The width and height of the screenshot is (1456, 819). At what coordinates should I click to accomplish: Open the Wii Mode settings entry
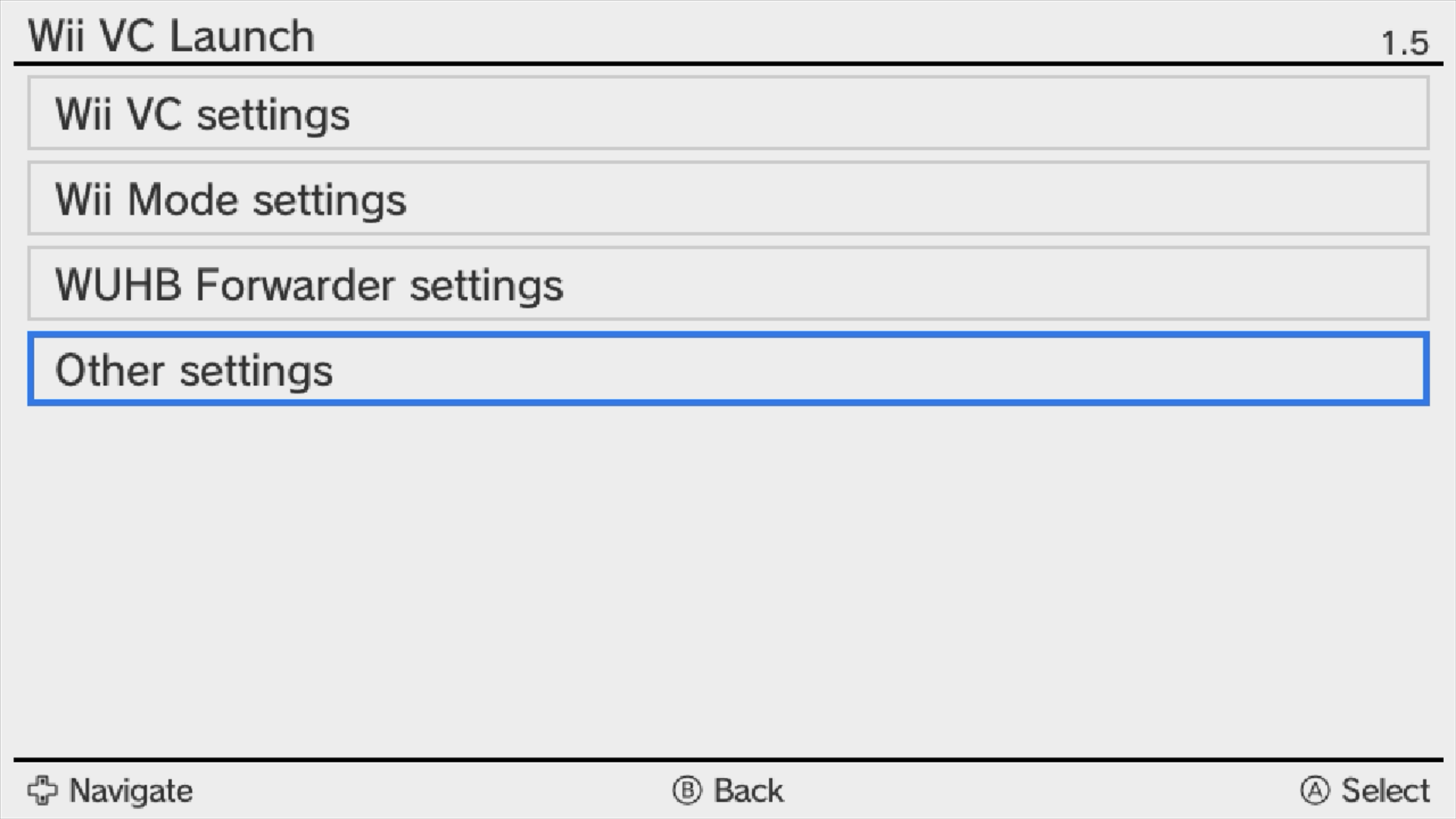pos(728,199)
